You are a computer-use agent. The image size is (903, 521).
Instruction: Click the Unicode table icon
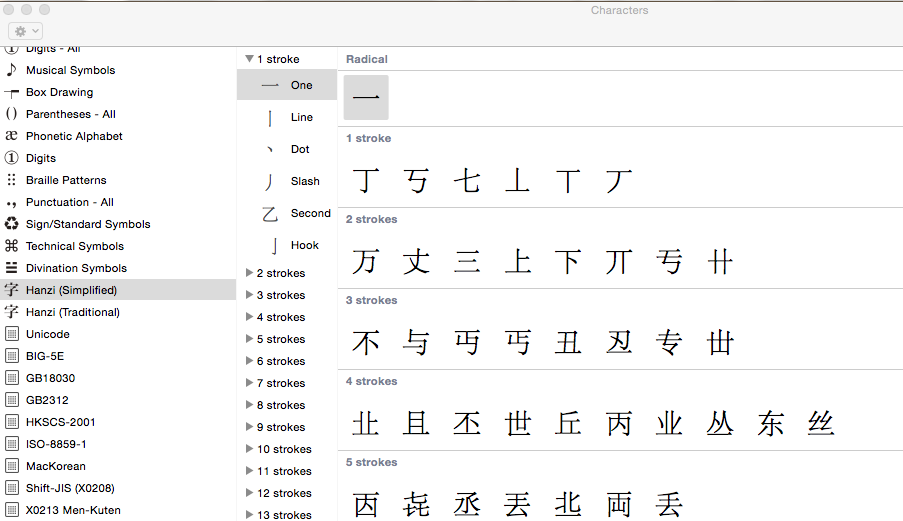(x=12, y=334)
